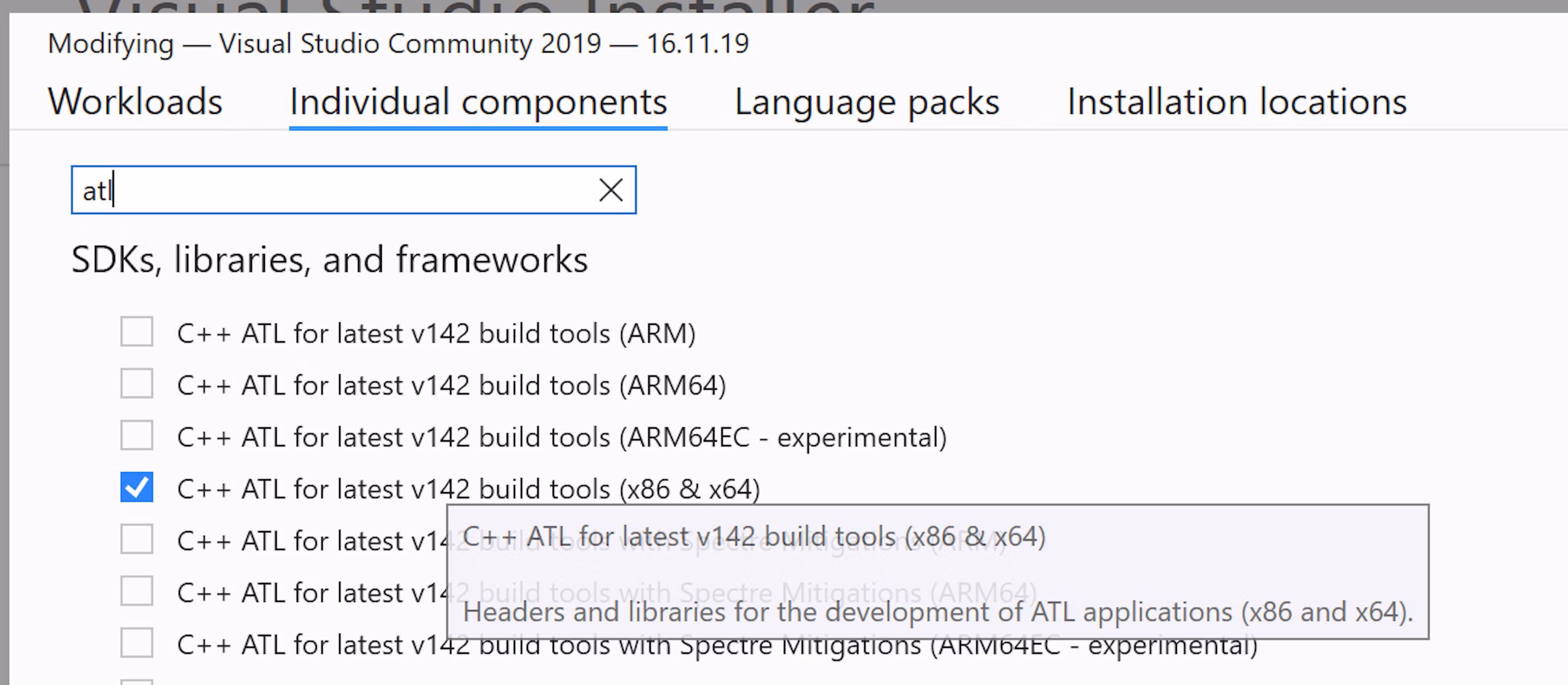Select the Individual components tab
The width and height of the screenshot is (1568, 685).
coord(478,101)
